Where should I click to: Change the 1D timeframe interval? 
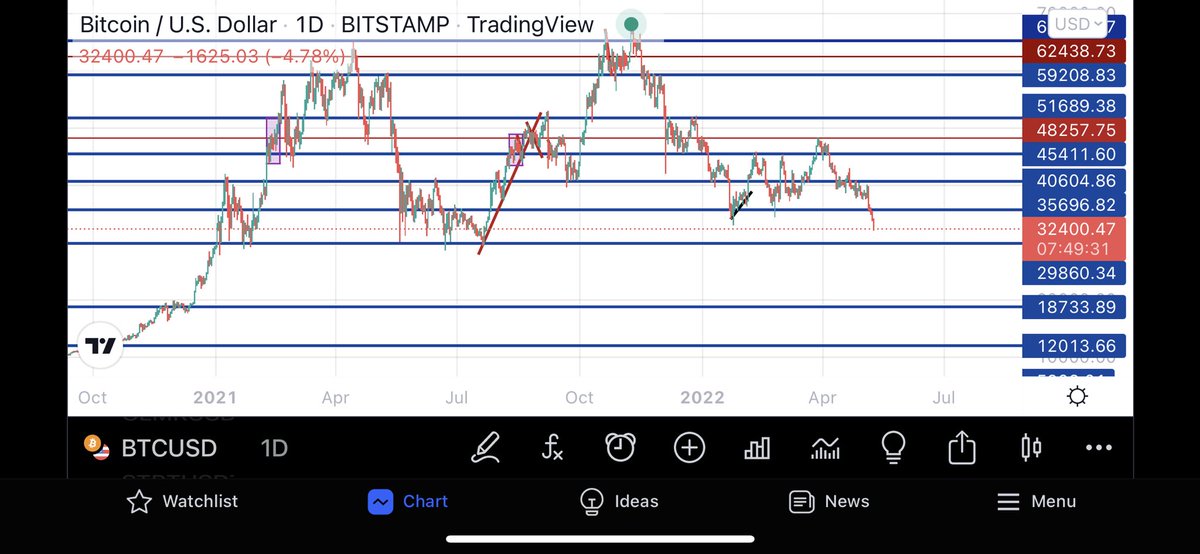click(x=274, y=448)
